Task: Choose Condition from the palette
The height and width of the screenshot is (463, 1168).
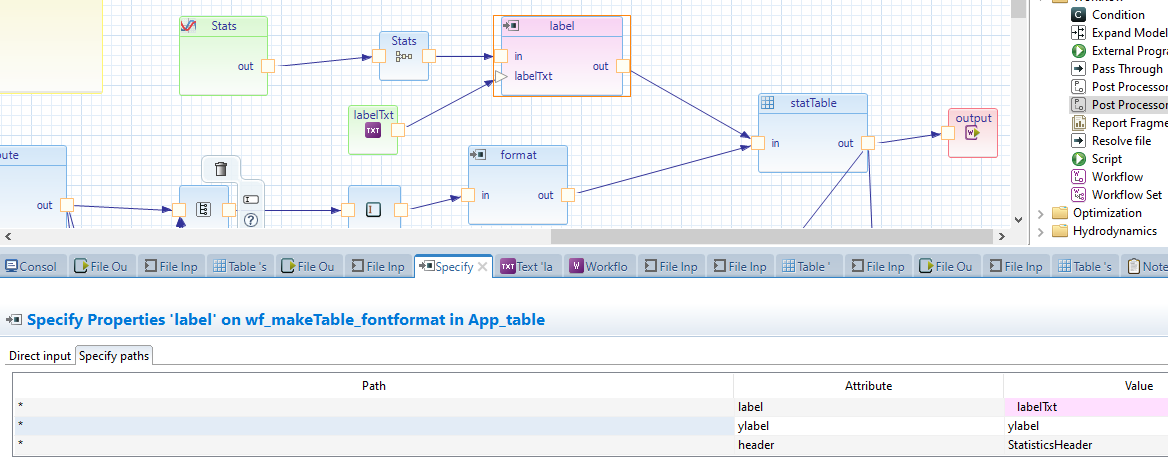Action: pos(1117,15)
